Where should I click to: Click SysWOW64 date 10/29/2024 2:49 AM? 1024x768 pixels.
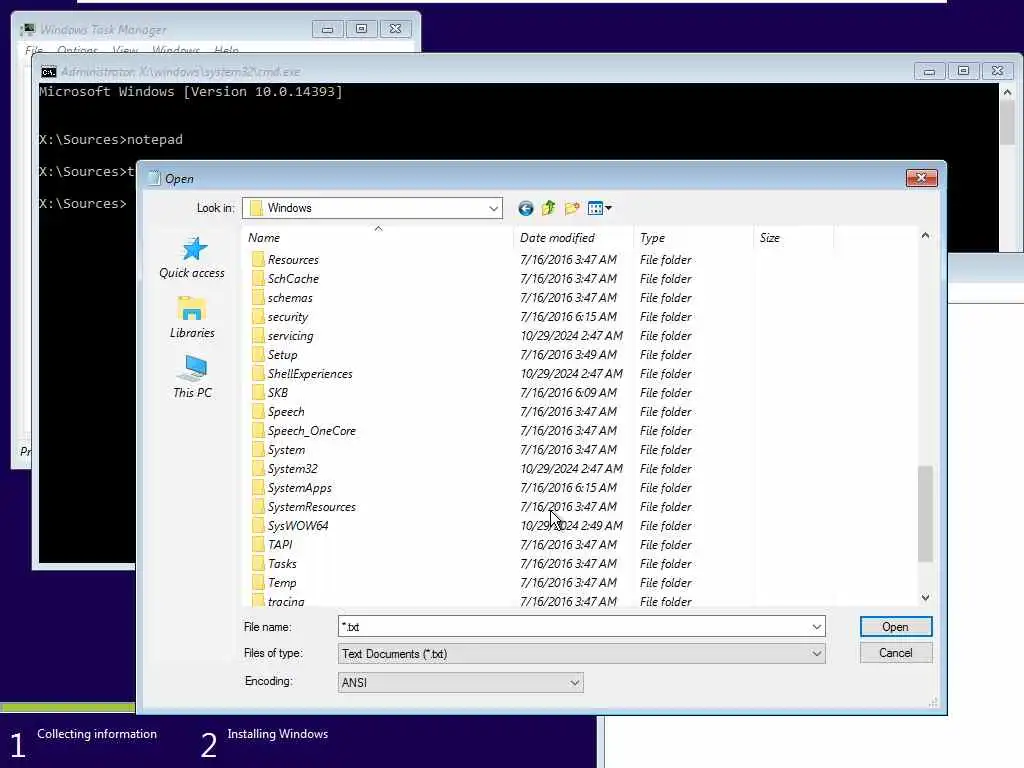pyautogui.click(x=571, y=526)
